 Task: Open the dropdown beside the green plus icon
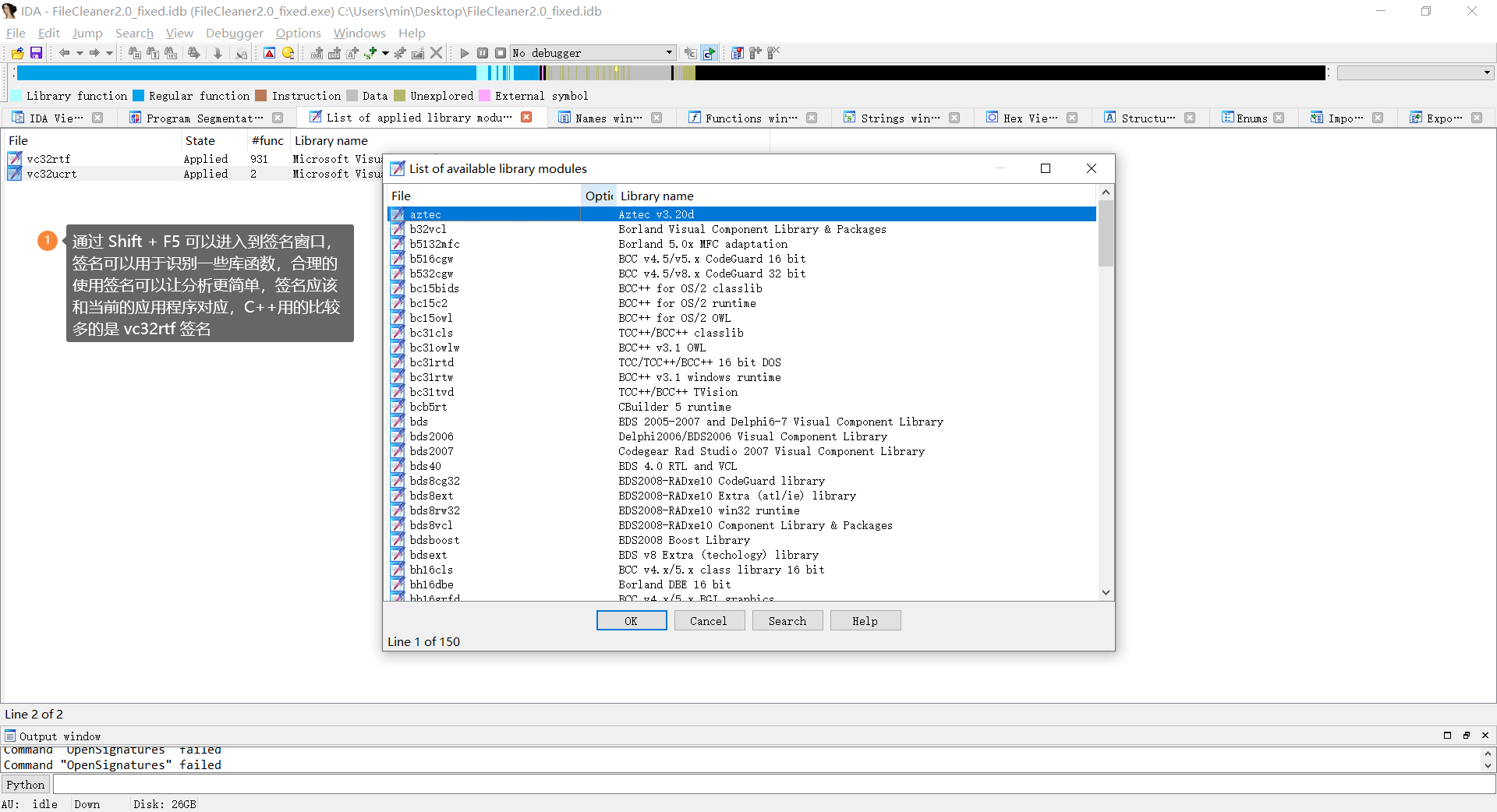[x=385, y=53]
